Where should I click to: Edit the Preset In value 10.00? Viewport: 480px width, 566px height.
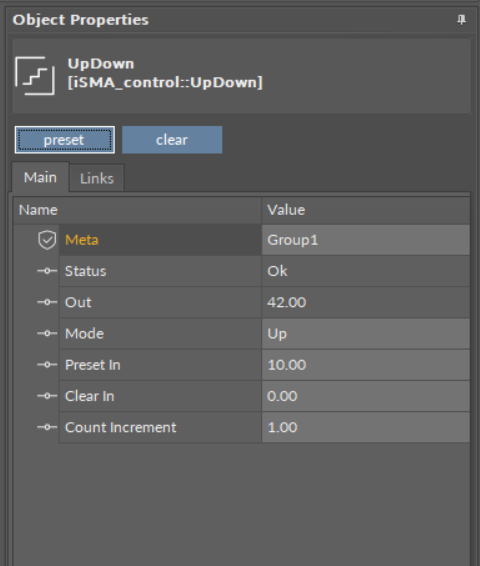366,365
